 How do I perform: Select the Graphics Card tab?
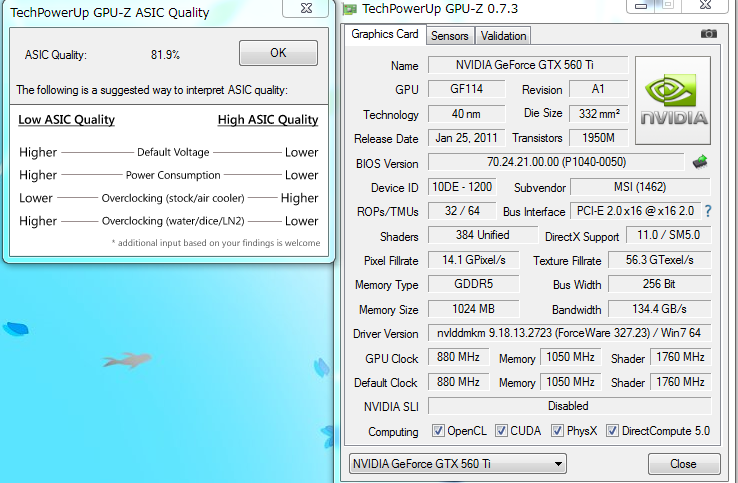point(385,34)
